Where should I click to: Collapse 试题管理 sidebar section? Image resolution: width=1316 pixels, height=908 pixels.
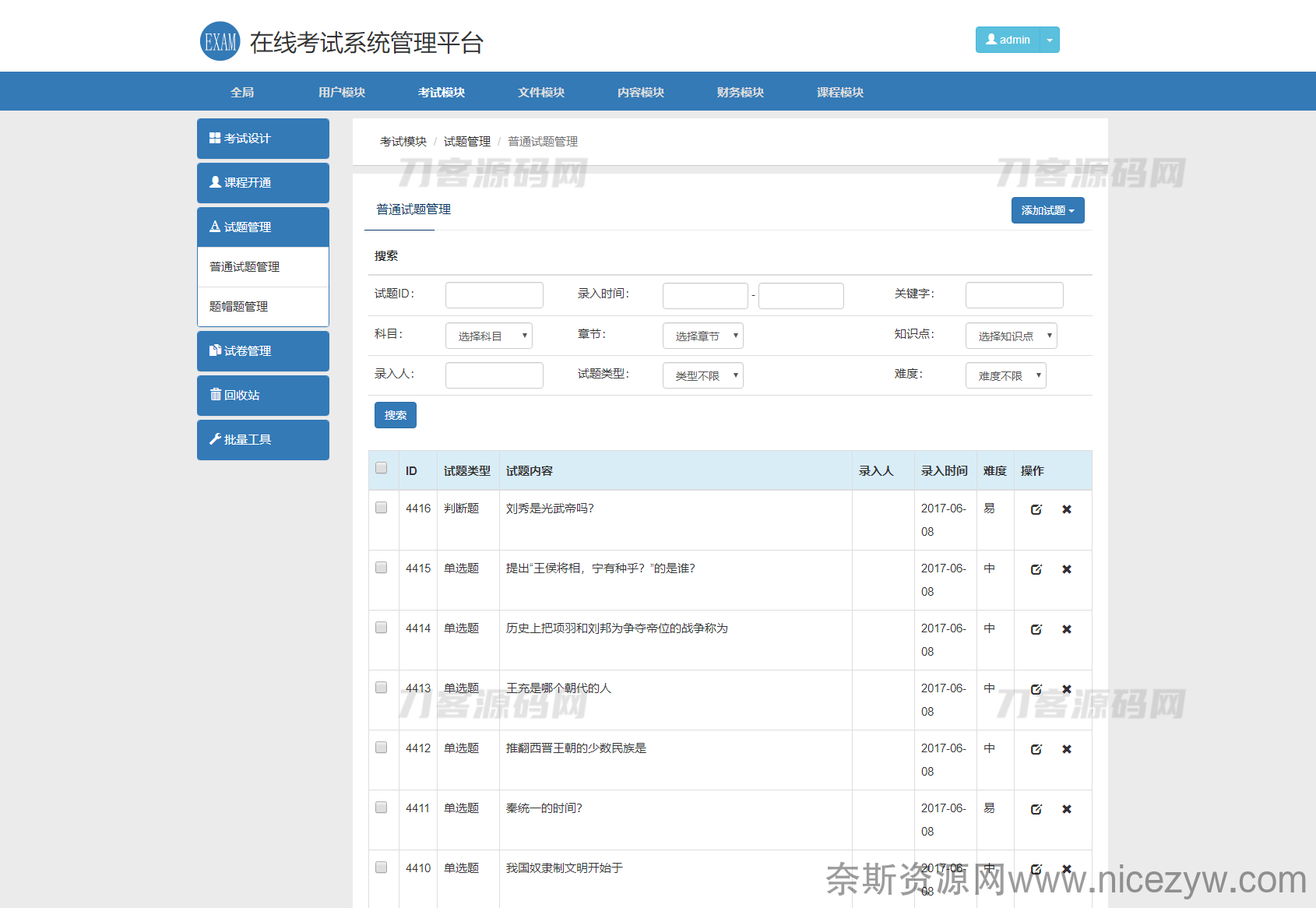263,227
